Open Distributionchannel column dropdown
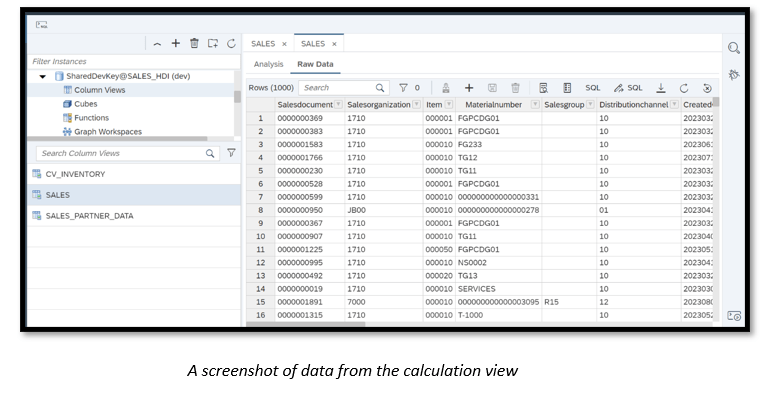This screenshot has height=399, width=769. (x=674, y=104)
